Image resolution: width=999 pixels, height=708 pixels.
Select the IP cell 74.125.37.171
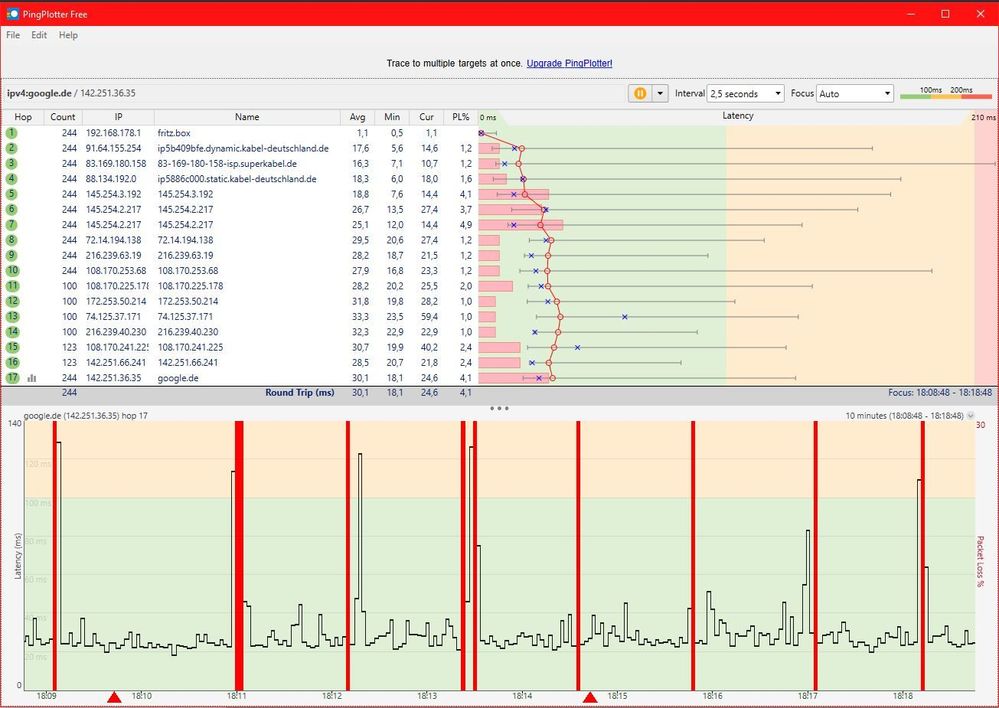[113, 317]
